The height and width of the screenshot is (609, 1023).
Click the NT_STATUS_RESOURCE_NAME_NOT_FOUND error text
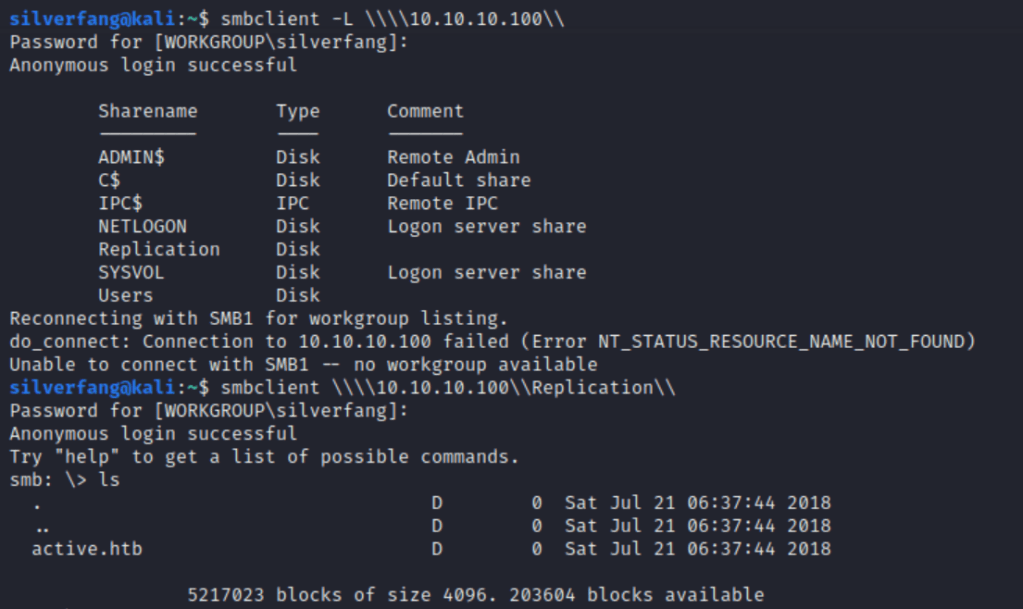click(x=788, y=341)
